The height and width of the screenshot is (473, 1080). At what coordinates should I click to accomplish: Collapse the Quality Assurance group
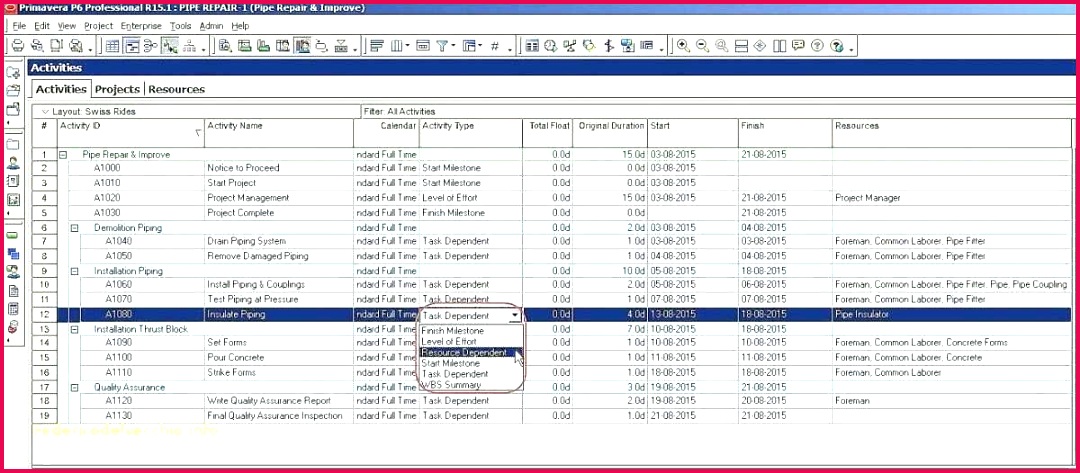pyautogui.click(x=75, y=388)
